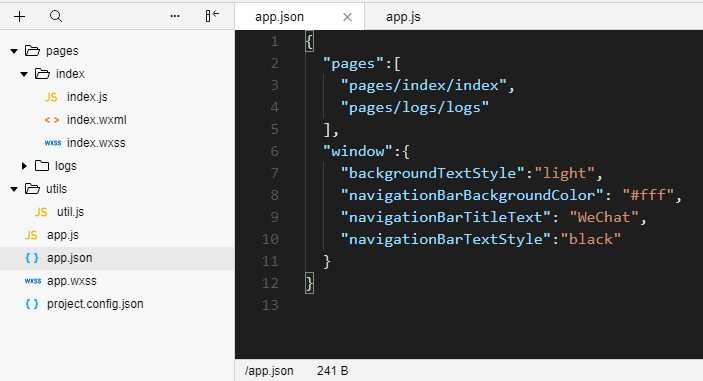Open util.js in the file tree

tap(70, 212)
